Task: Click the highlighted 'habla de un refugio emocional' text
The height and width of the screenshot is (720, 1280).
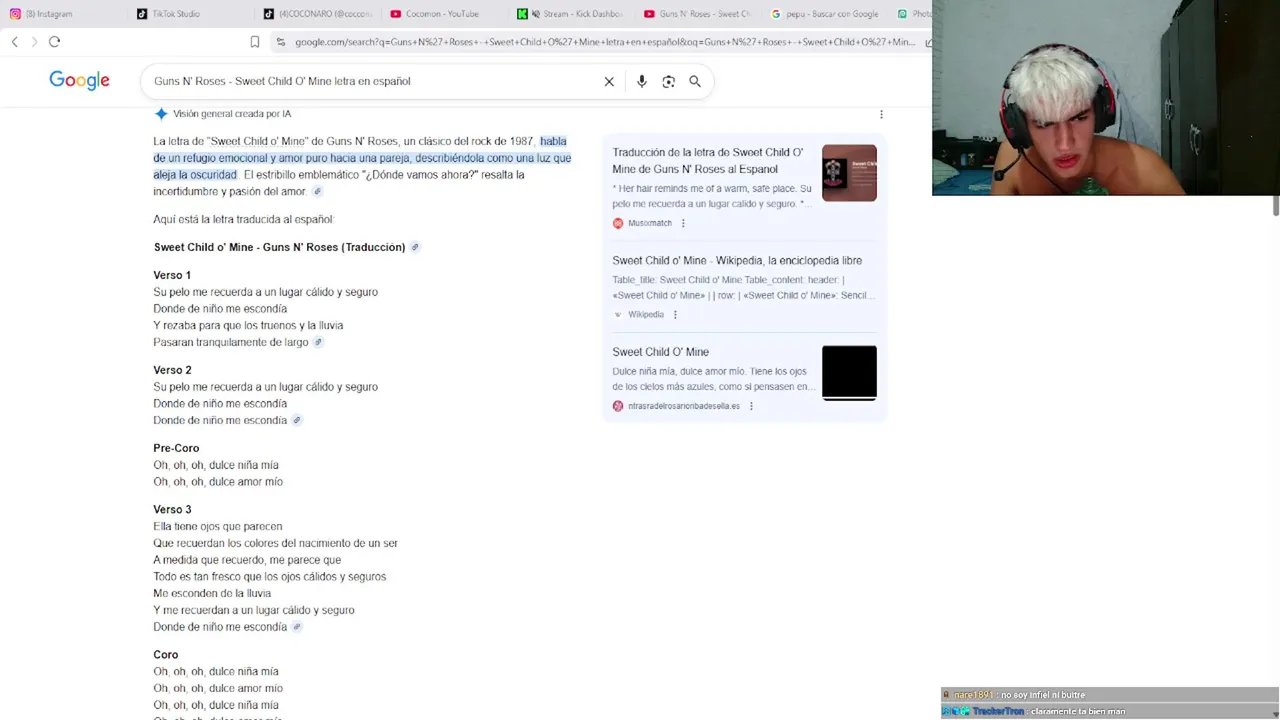Action: (362, 158)
